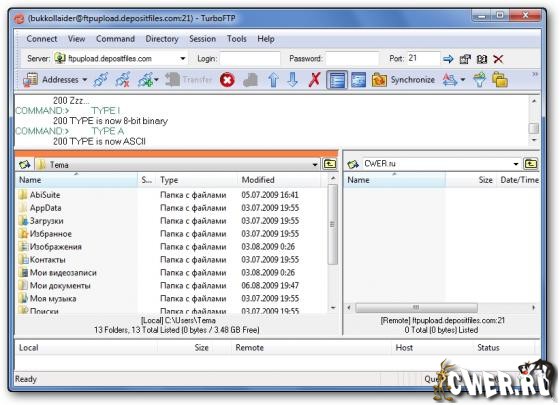Click the Password input field
Screen dimensions: 560x405
pyautogui.click(x=352, y=59)
